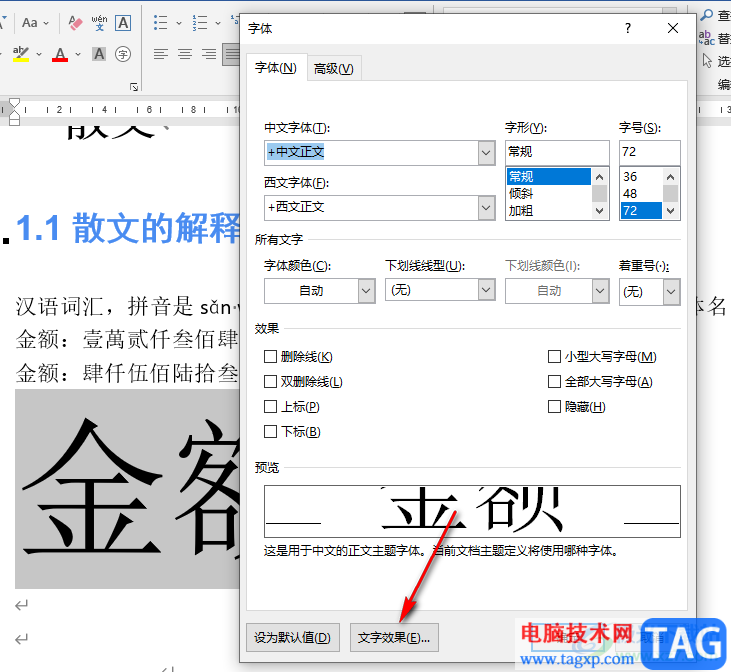Click the Select cursor icon in ribbon
Viewport: 731px width, 672px height.
(707, 61)
